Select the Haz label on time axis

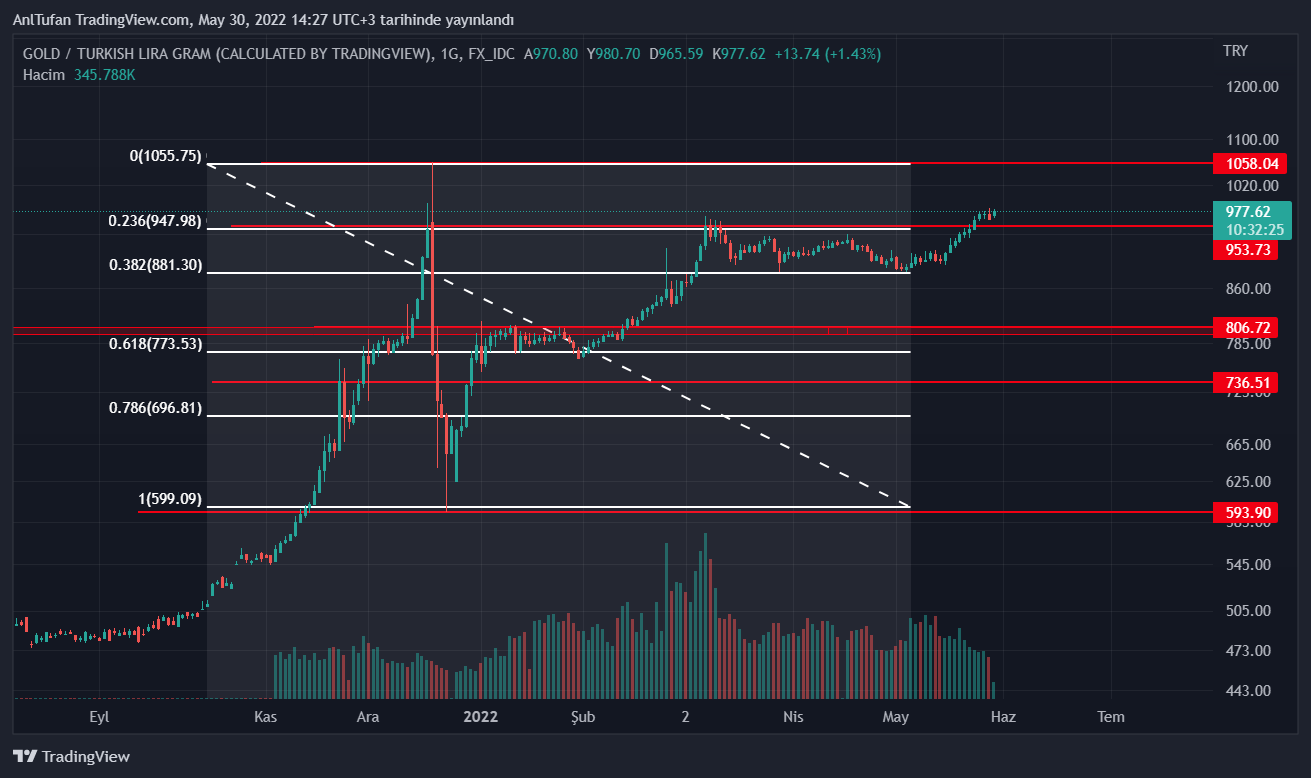coord(1003,717)
